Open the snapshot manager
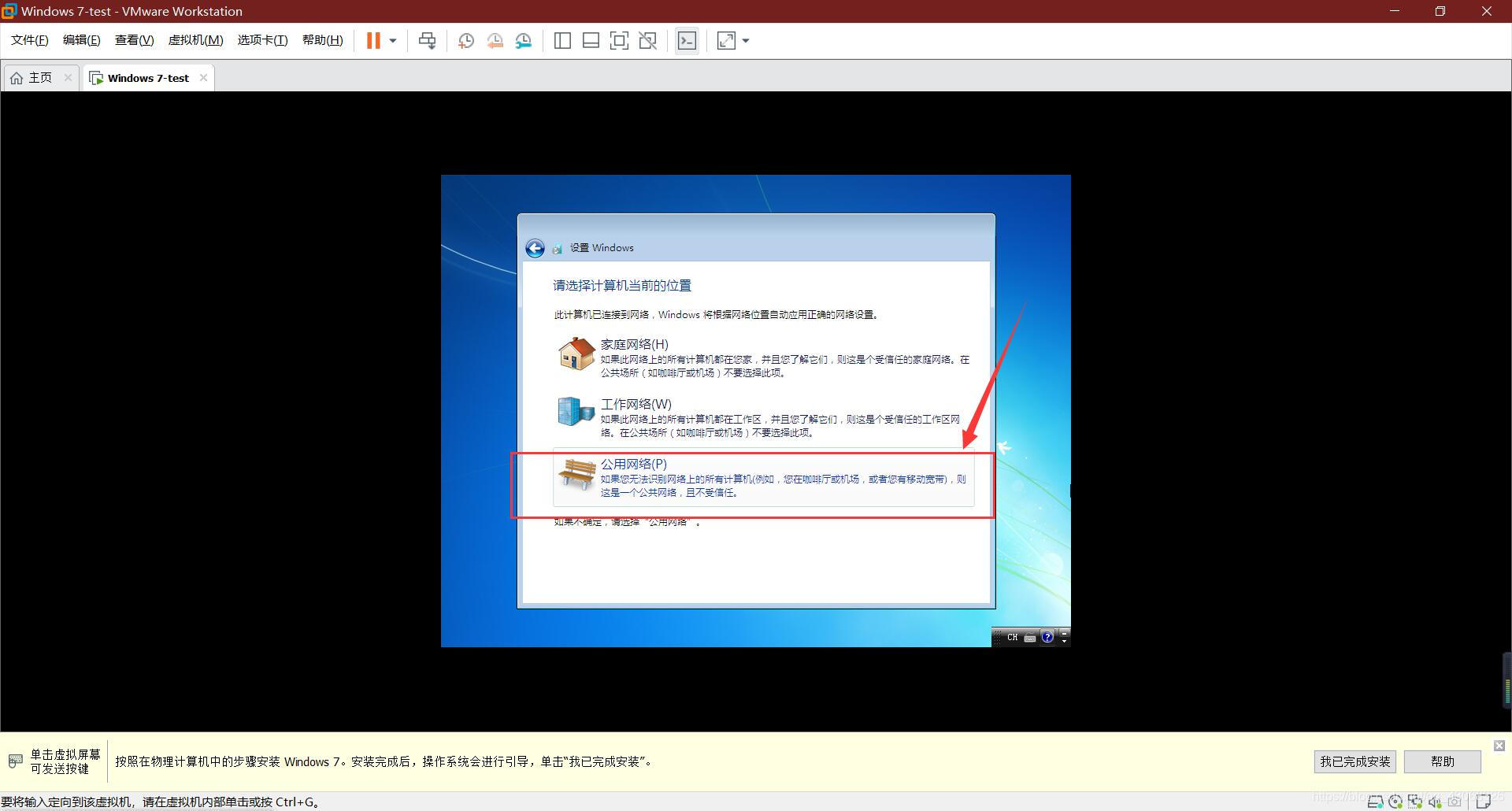Viewport: 1512px width, 811px height. point(524,41)
